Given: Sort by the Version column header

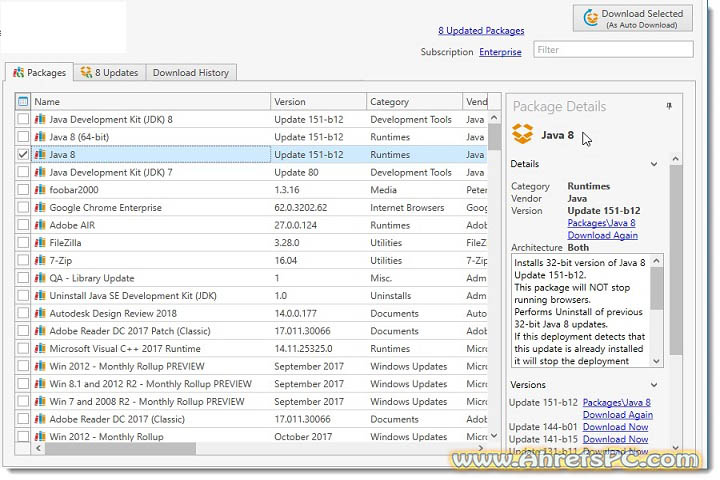Looking at the screenshot, I should click(319, 102).
